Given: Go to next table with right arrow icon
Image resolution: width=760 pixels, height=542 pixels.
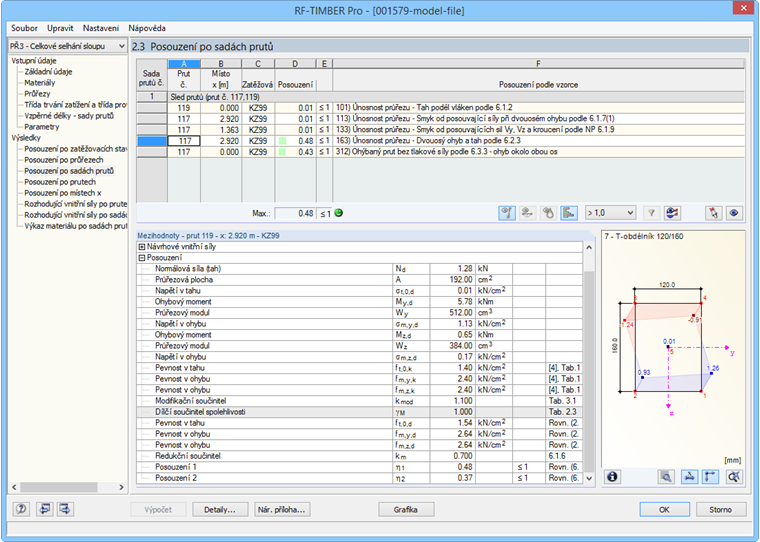Looking at the screenshot, I should (65, 509).
